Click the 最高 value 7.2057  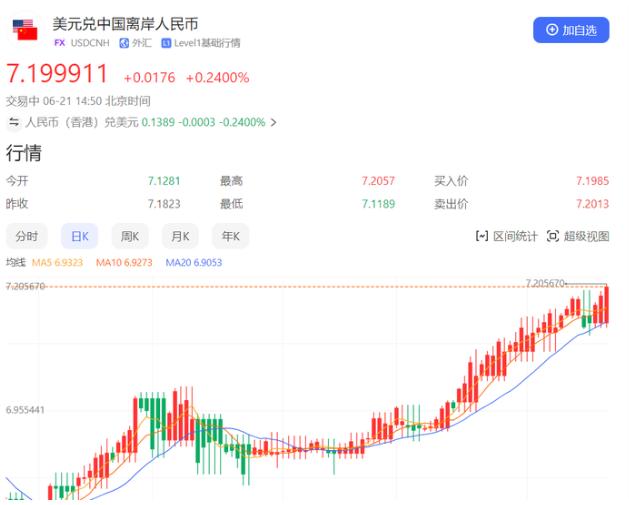378,181
